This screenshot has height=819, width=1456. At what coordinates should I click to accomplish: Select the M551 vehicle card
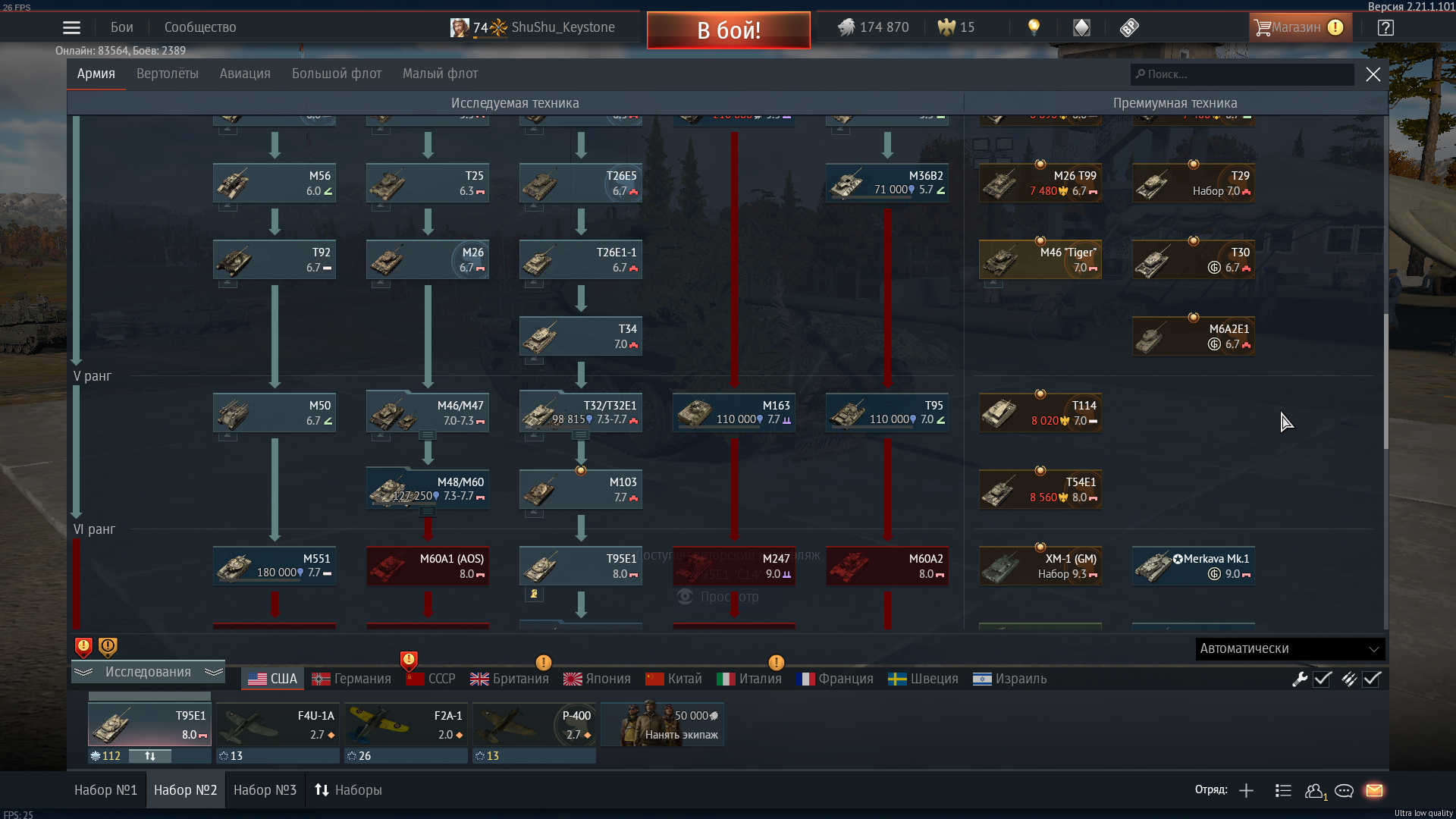275,566
